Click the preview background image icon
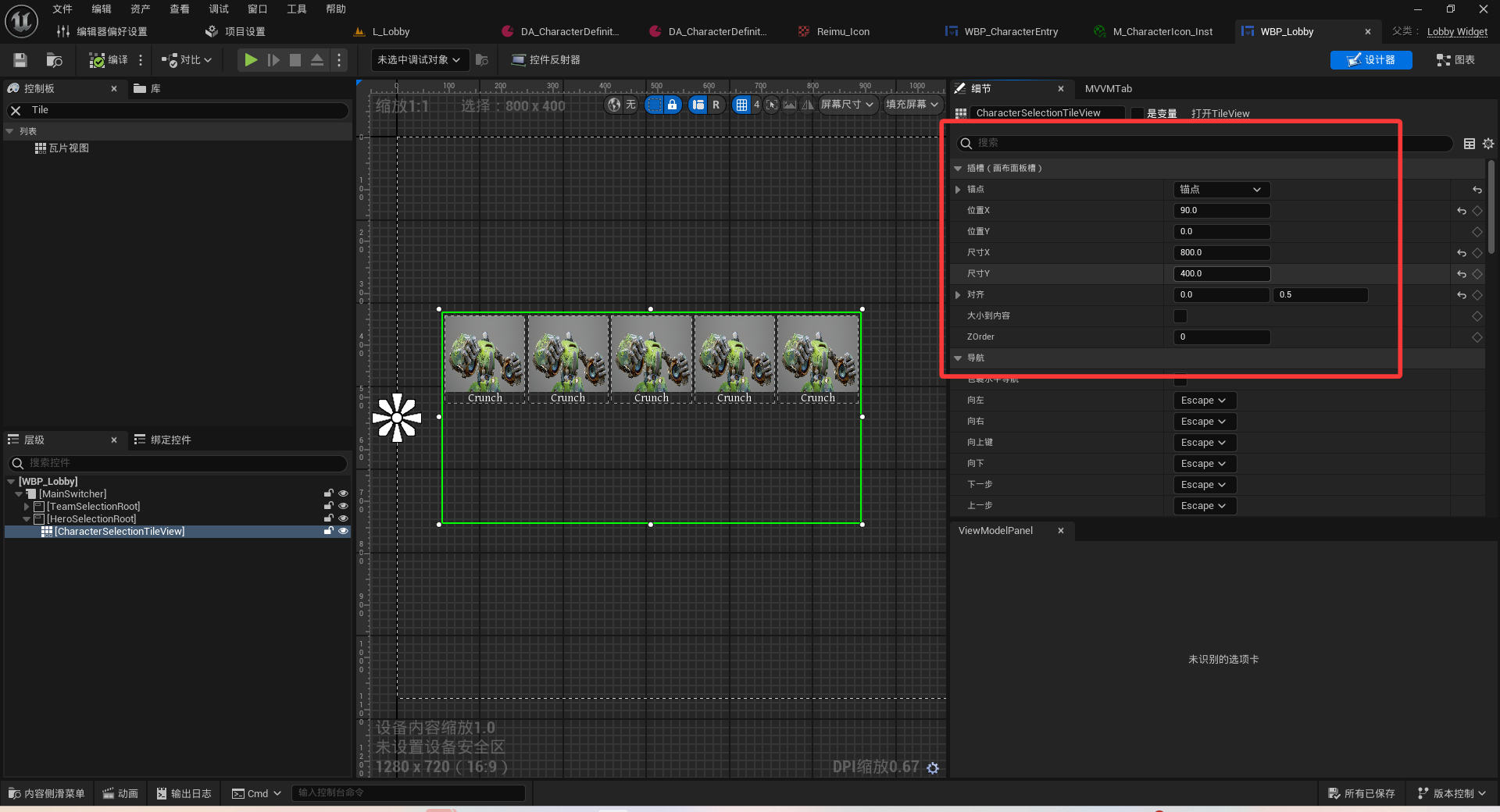The image size is (1500, 812). [x=790, y=105]
